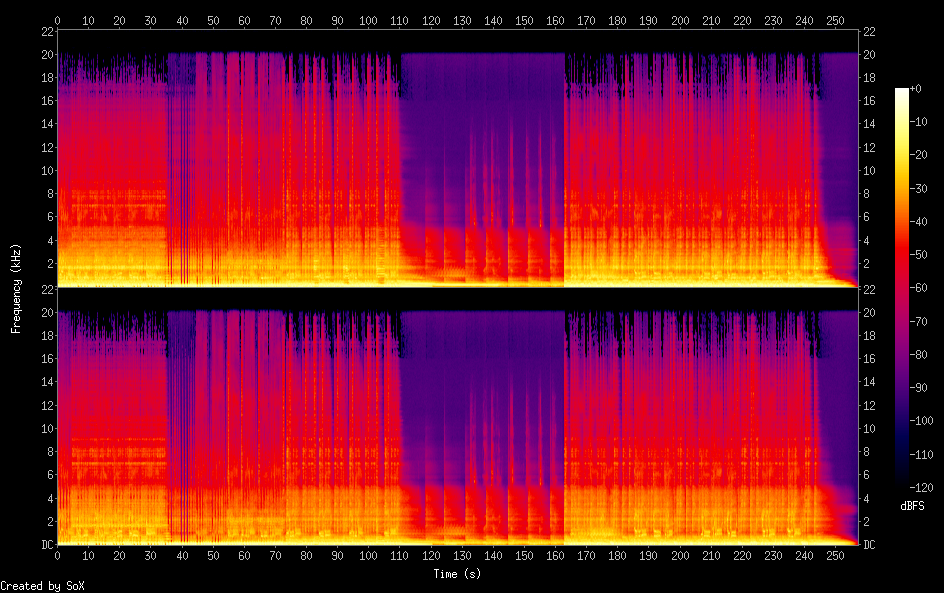
Task: Click the 200 tick on the top time axis
Action: coord(680,19)
